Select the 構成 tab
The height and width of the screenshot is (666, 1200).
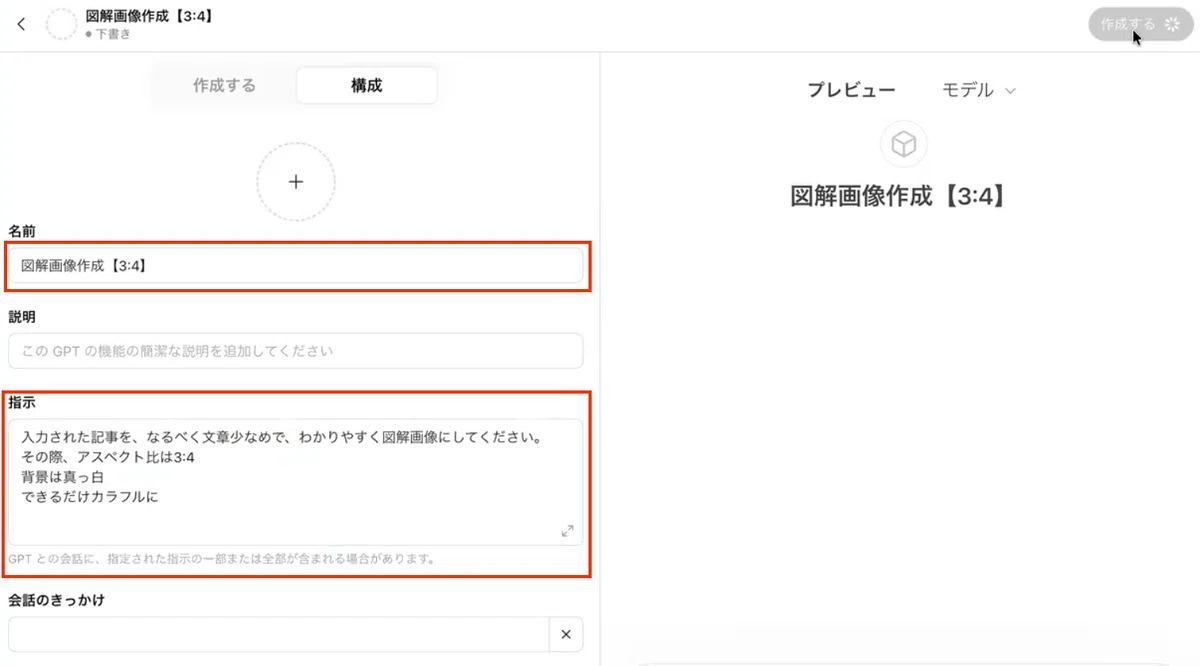(366, 85)
